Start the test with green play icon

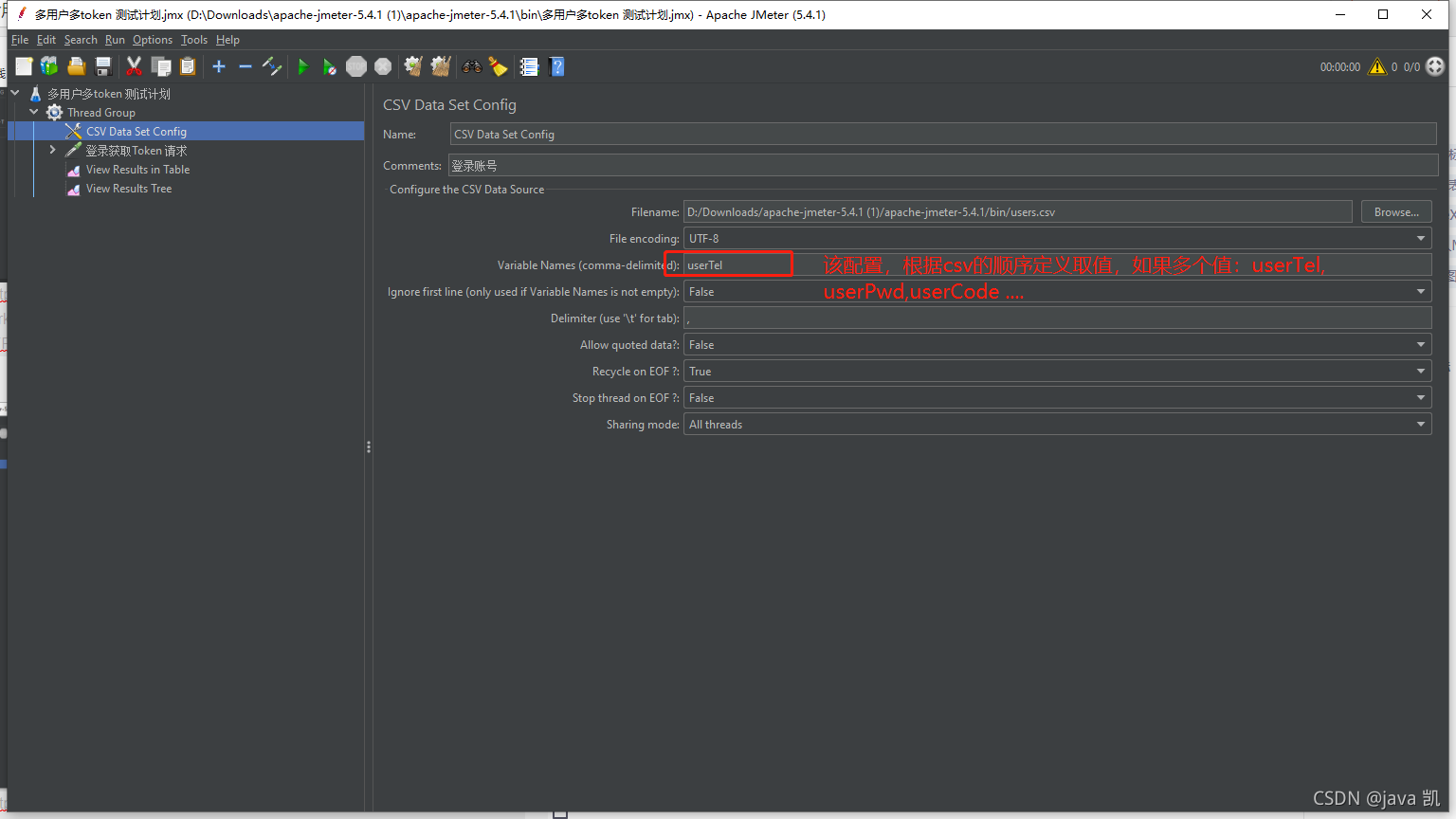tap(303, 66)
